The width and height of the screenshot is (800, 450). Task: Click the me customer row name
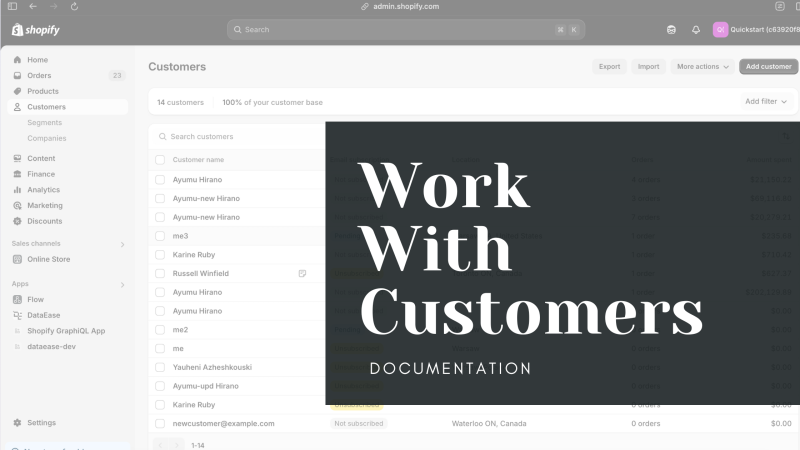(178, 348)
